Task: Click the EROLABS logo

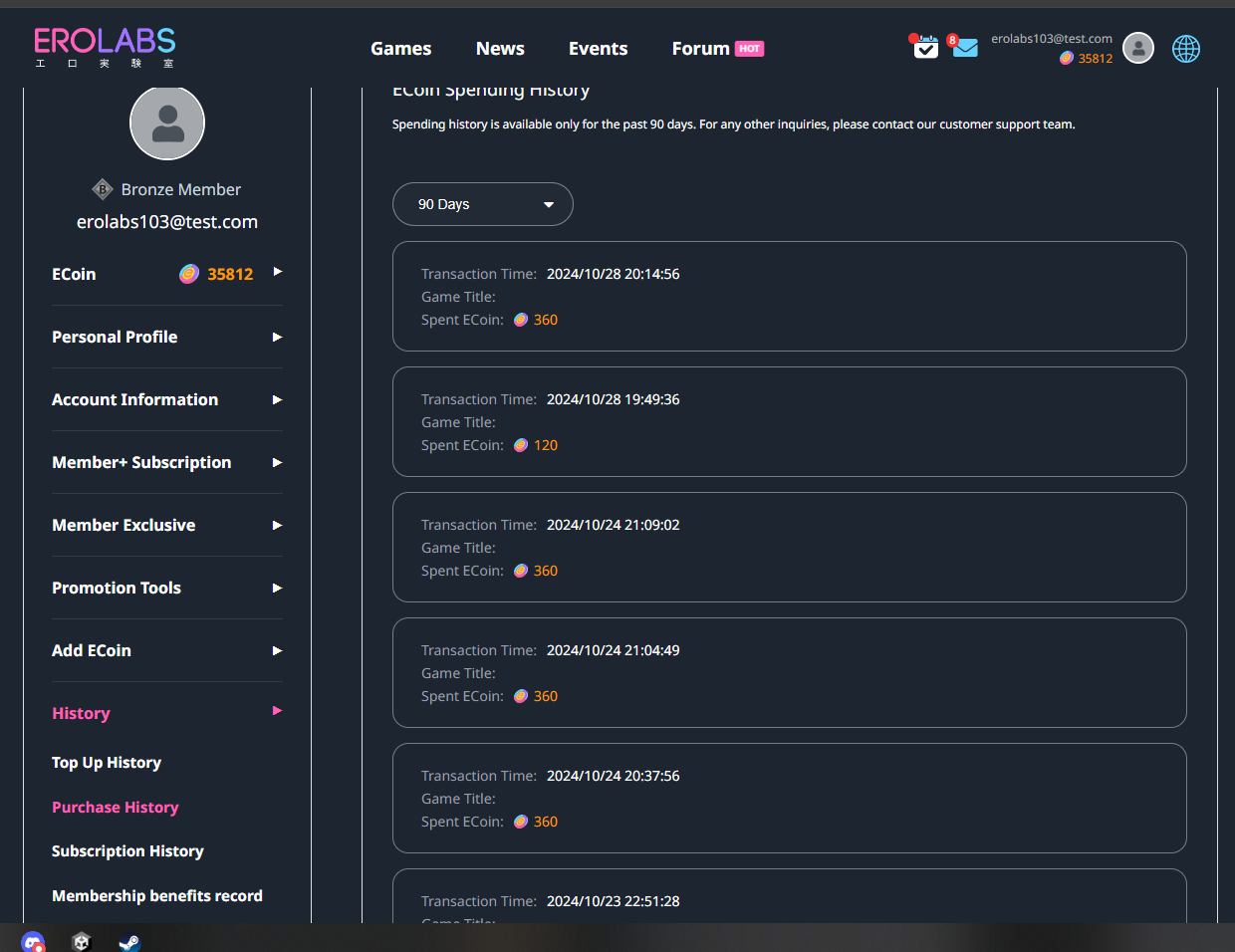Action: pyautogui.click(x=105, y=48)
